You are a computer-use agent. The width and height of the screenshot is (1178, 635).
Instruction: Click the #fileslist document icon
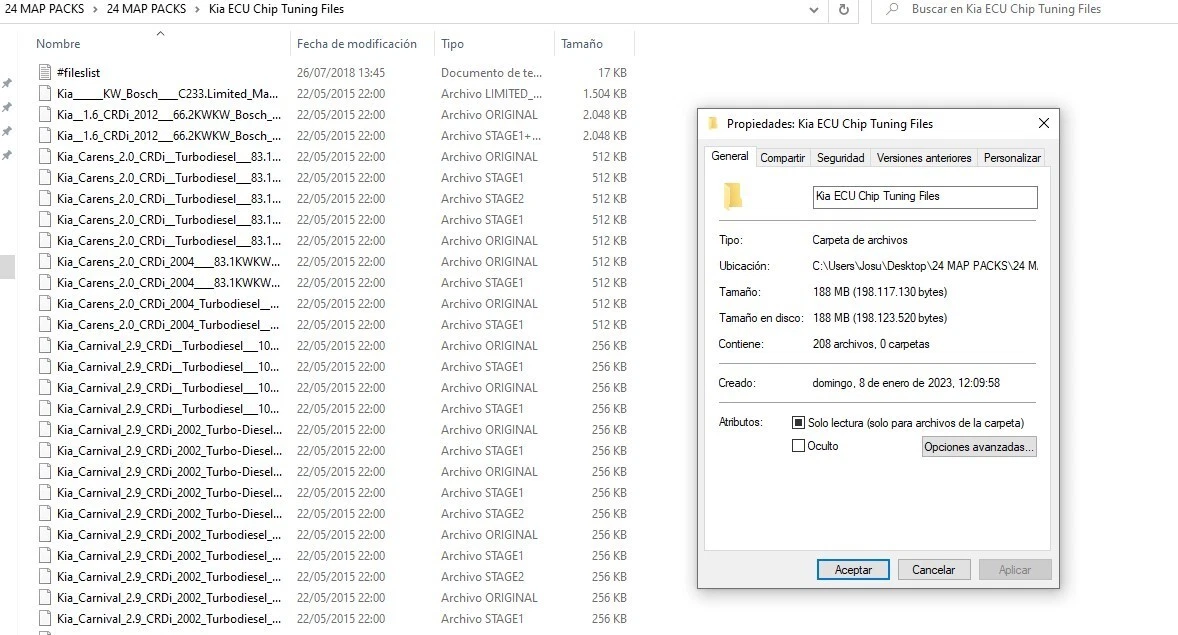click(x=44, y=73)
